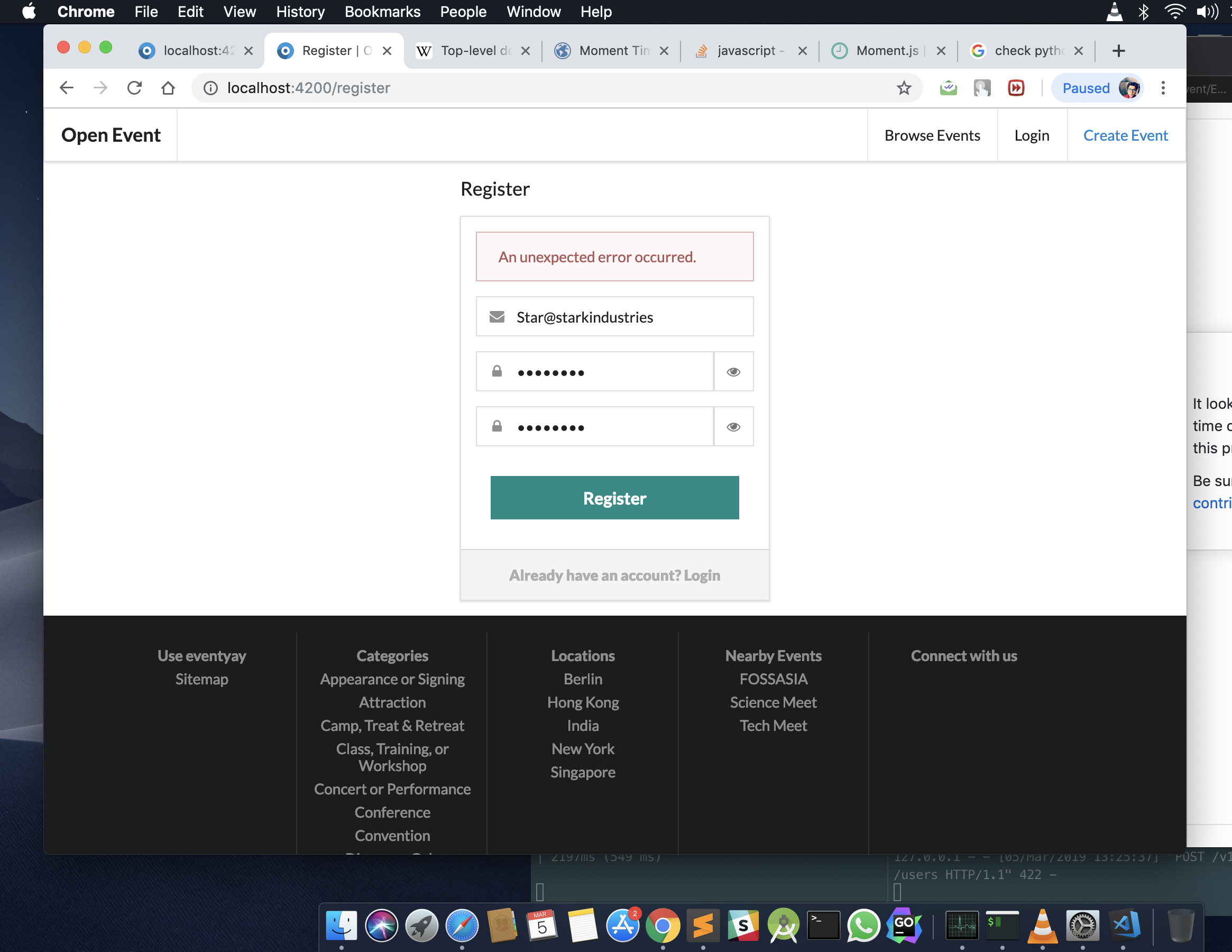Open the Hong Kong location link

click(583, 702)
